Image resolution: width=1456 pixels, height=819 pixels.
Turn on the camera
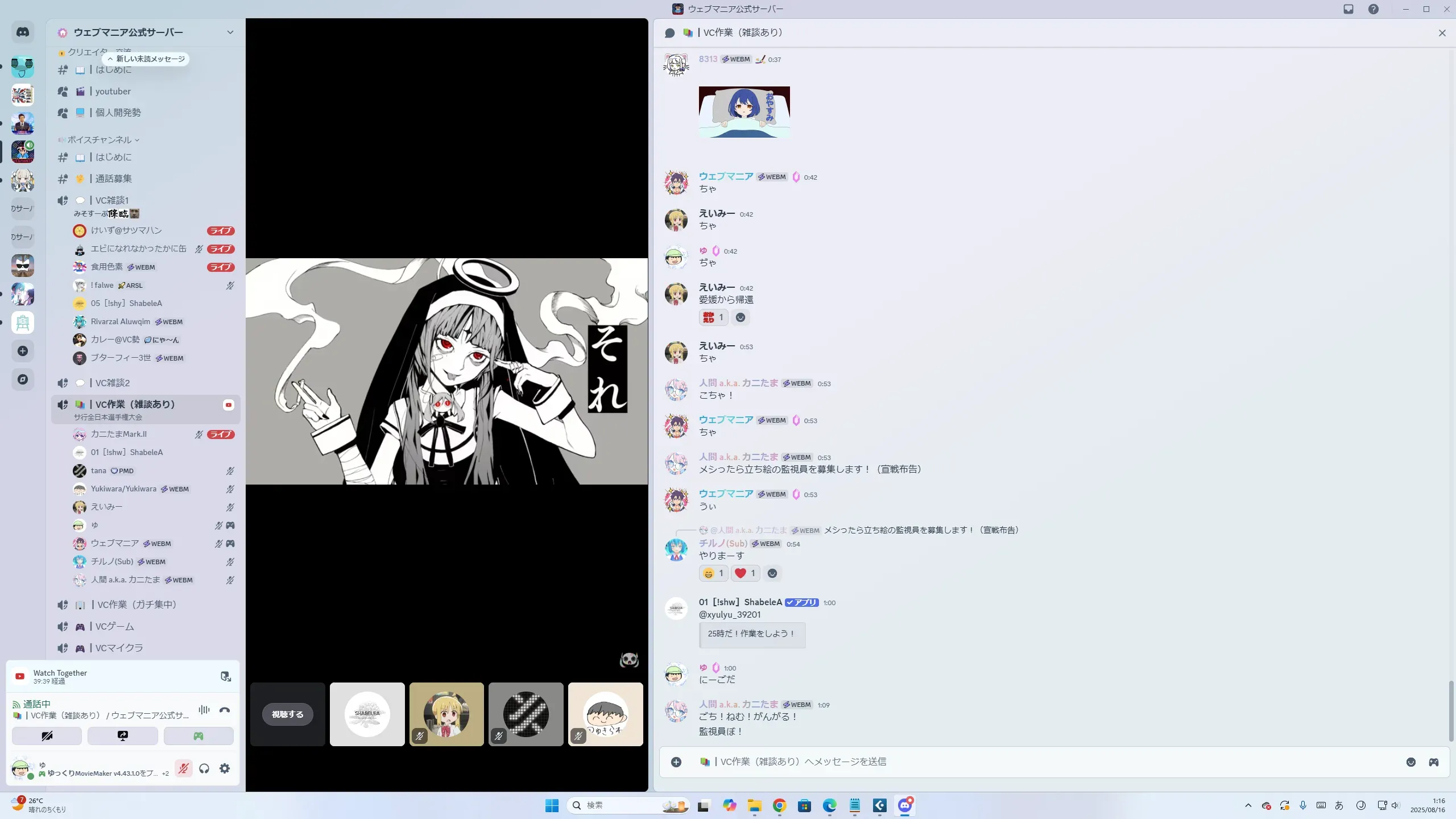click(47, 736)
